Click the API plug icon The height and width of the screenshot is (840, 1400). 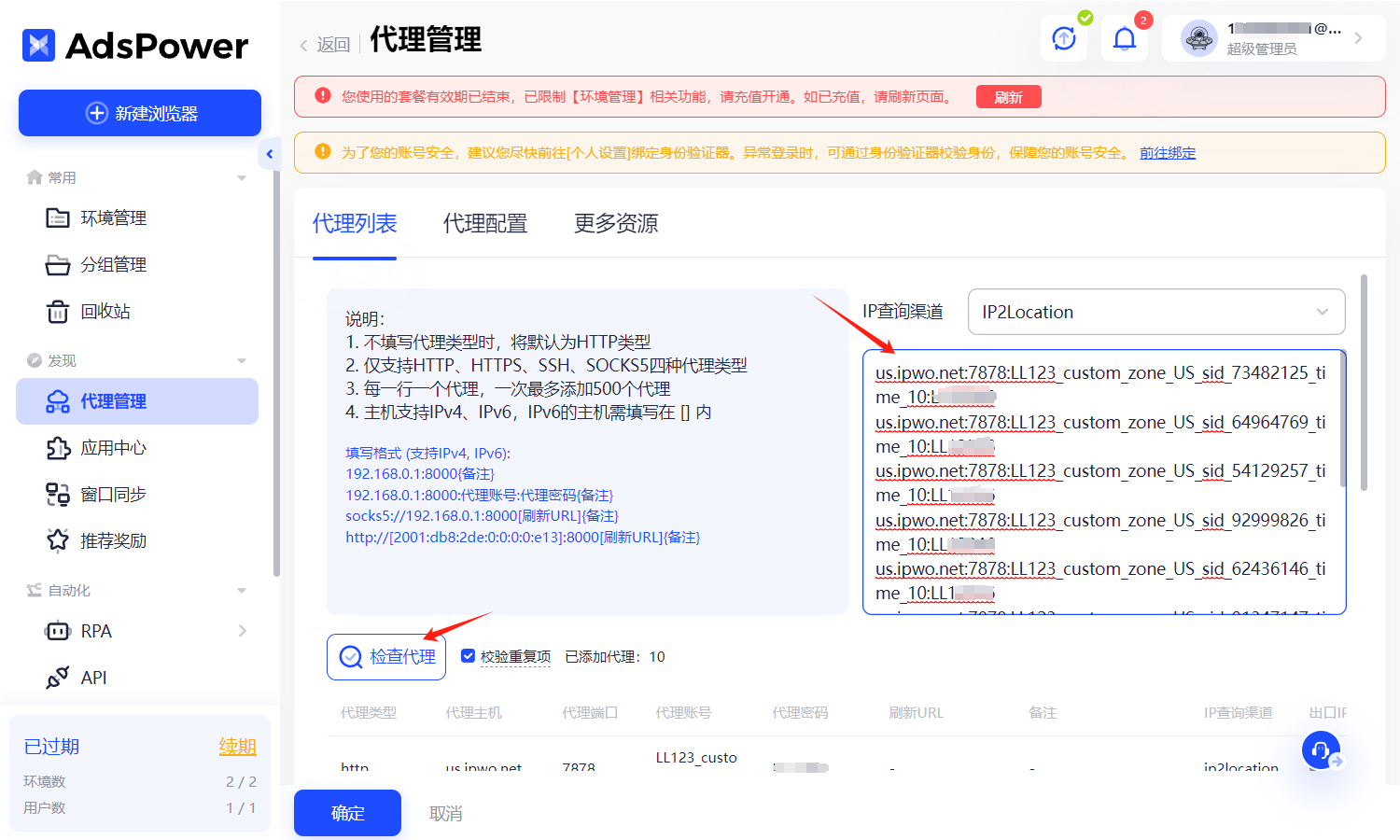(x=58, y=678)
